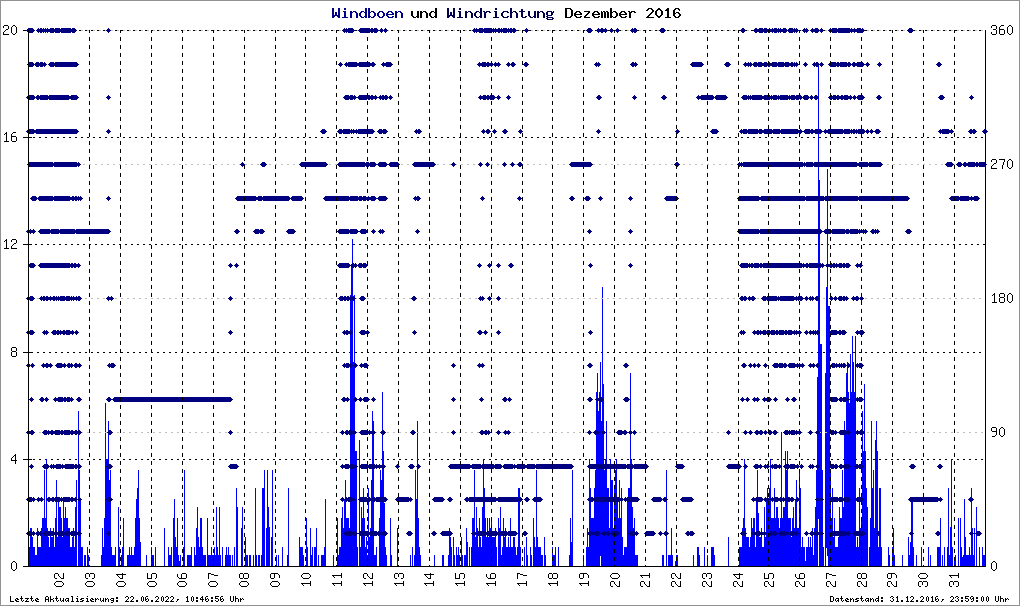Click day label 21 on x-axis

pyautogui.click(x=646, y=578)
